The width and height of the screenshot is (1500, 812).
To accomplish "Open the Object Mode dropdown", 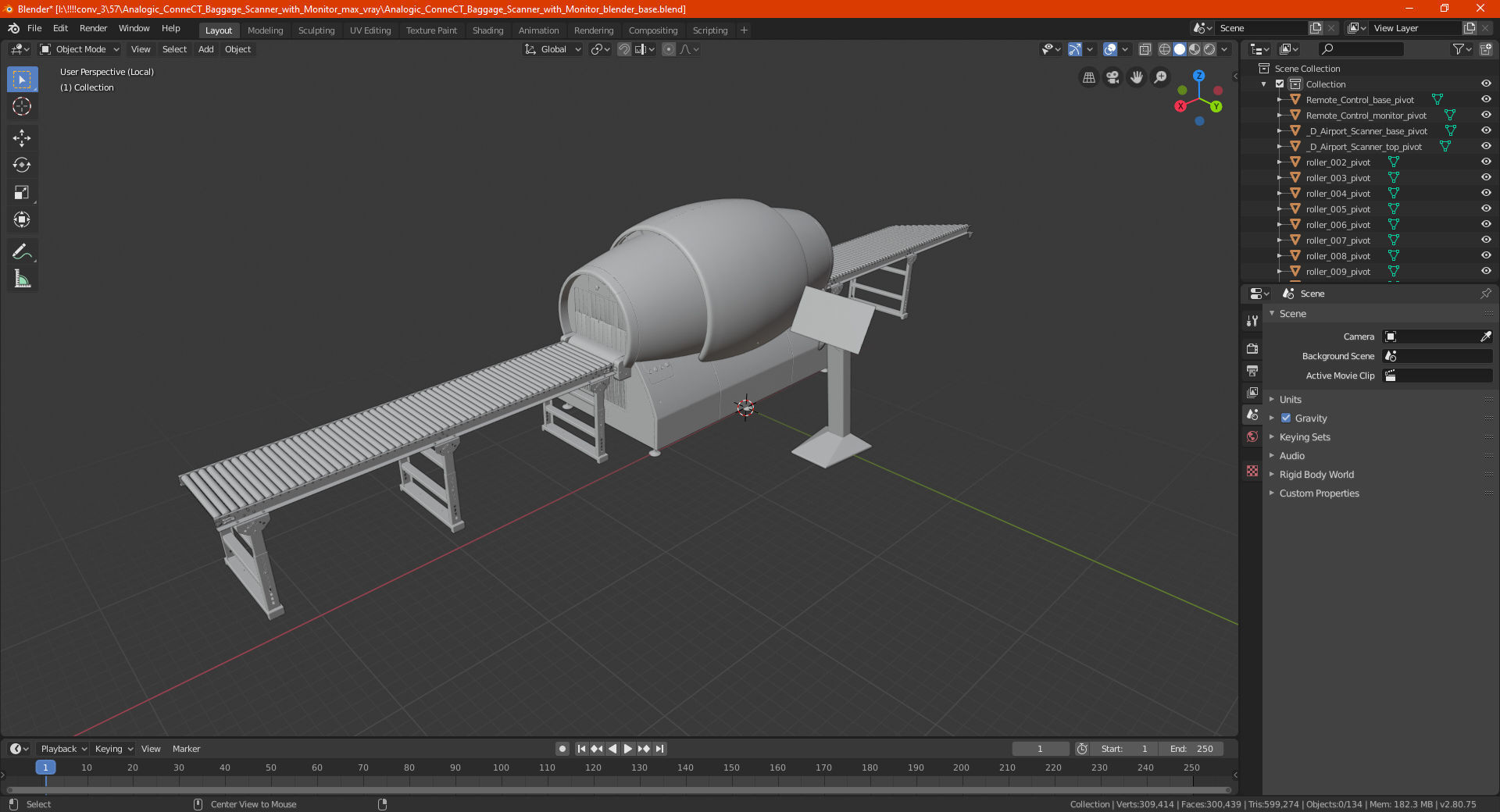I will (80, 49).
